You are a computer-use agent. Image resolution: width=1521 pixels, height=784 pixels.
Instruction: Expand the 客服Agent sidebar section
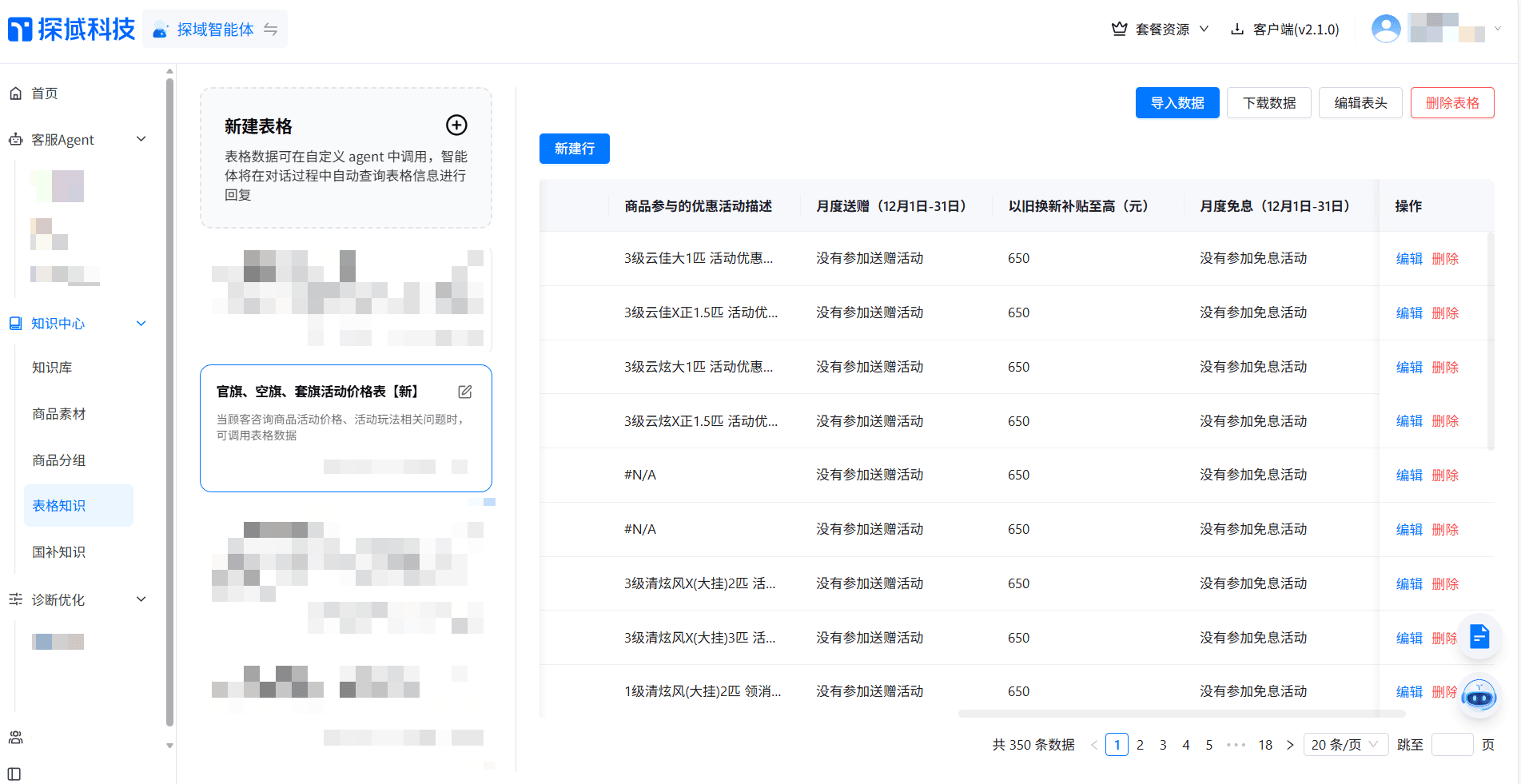click(x=141, y=139)
